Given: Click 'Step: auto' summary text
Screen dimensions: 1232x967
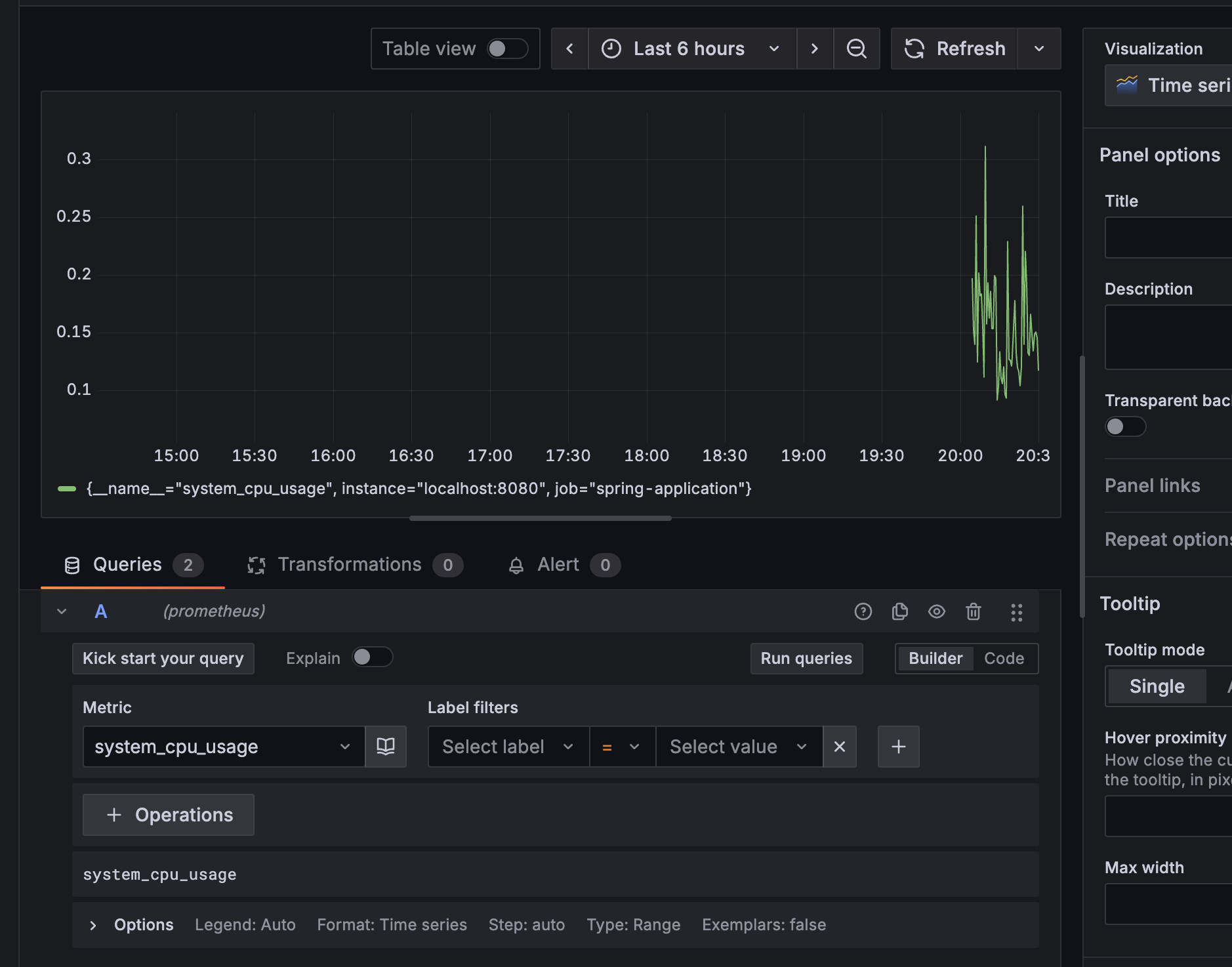Looking at the screenshot, I should click(x=527, y=925).
